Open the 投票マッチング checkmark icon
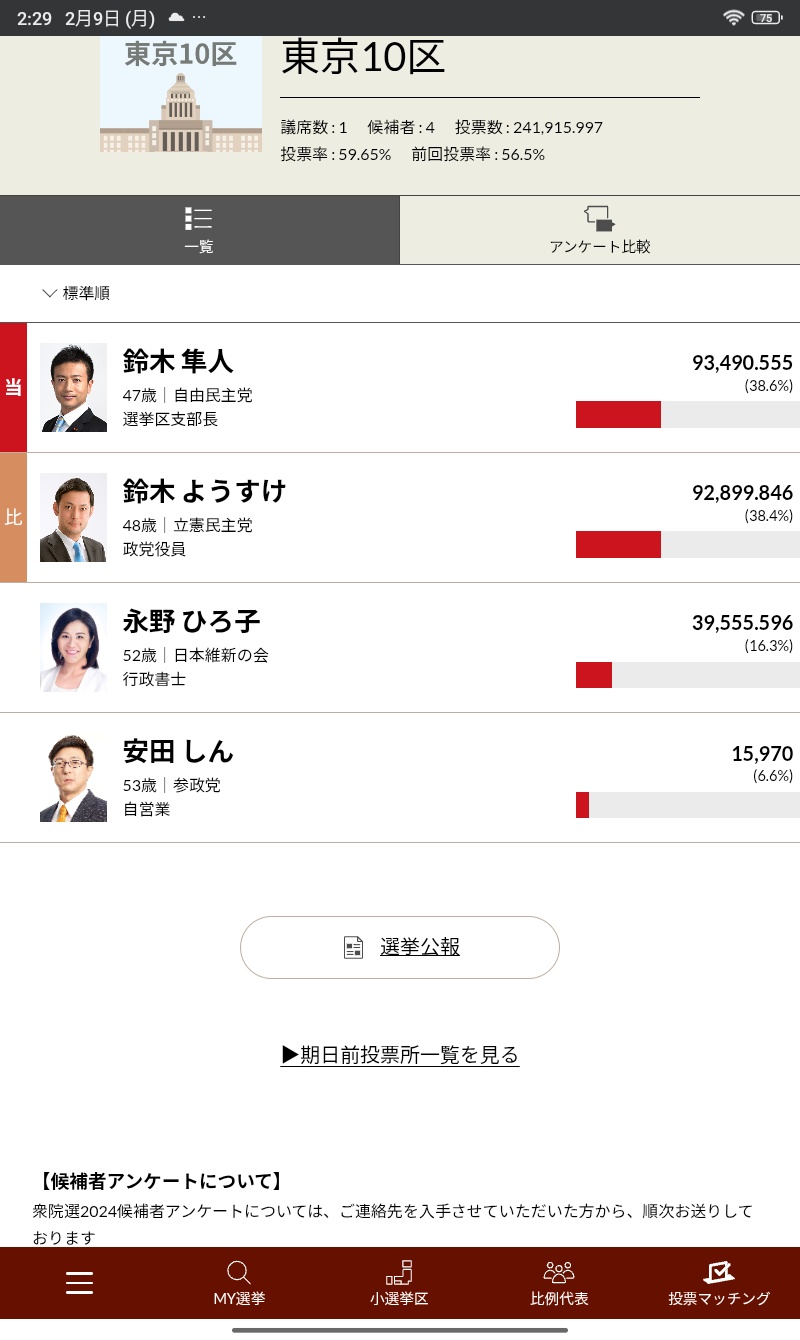The height and width of the screenshot is (1340, 800). pos(719,1272)
